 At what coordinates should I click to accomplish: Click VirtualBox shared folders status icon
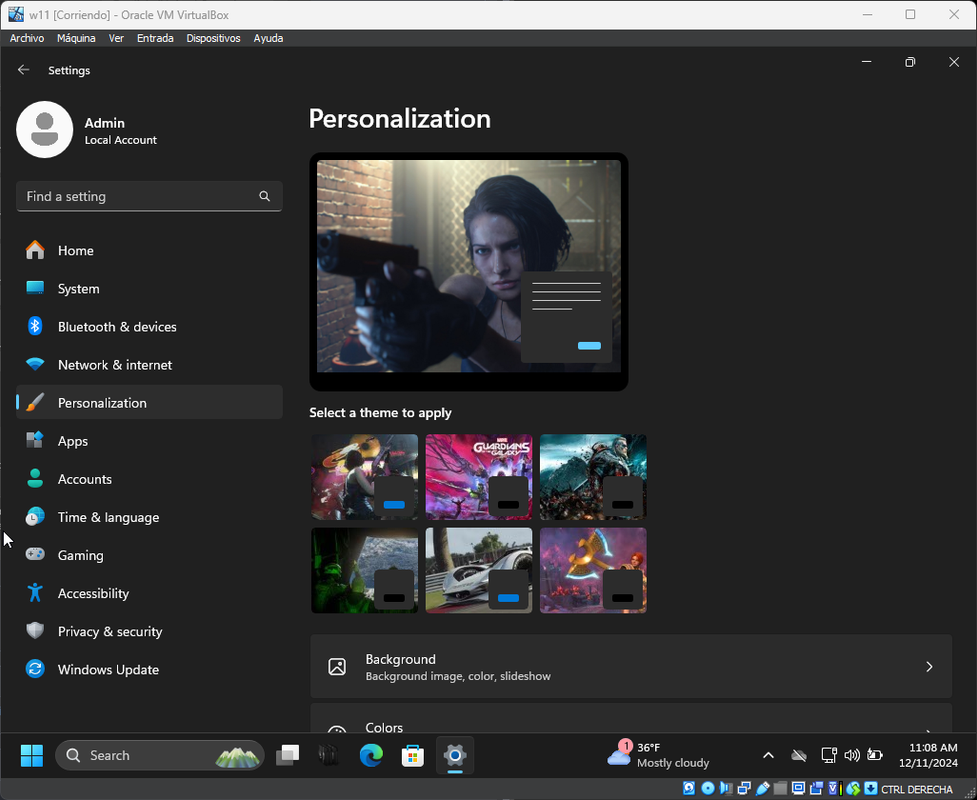pos(781,788)
